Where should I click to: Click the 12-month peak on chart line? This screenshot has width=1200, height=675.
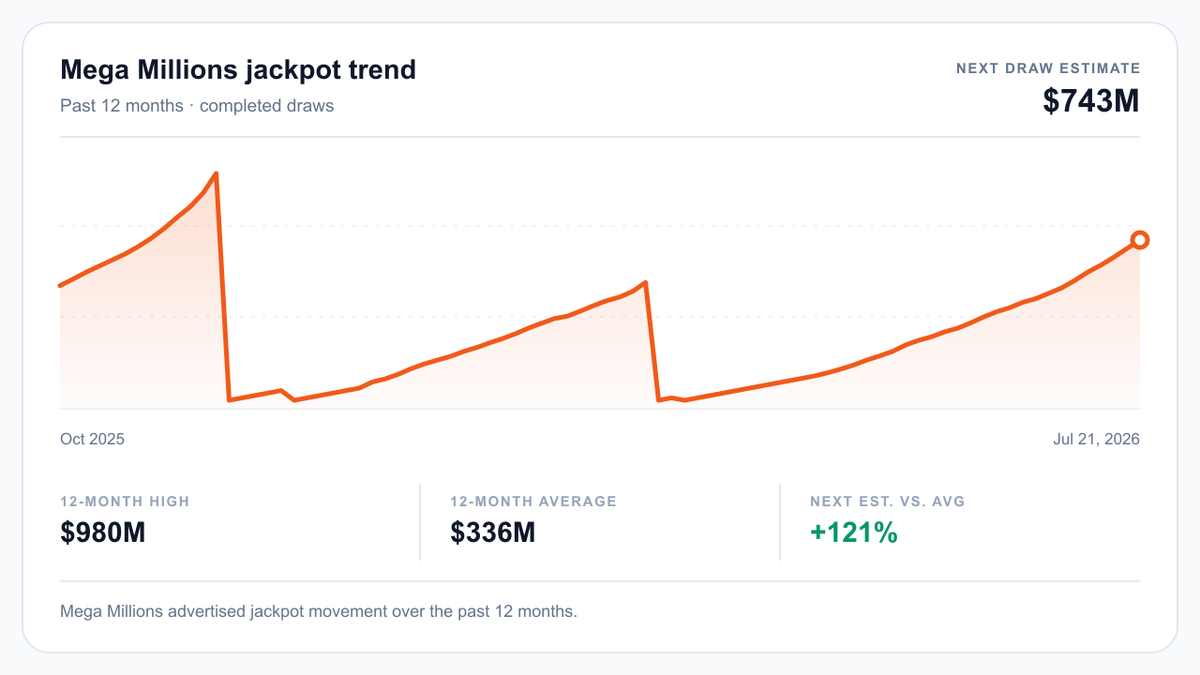pyautogui.click(x=216, y=174)
